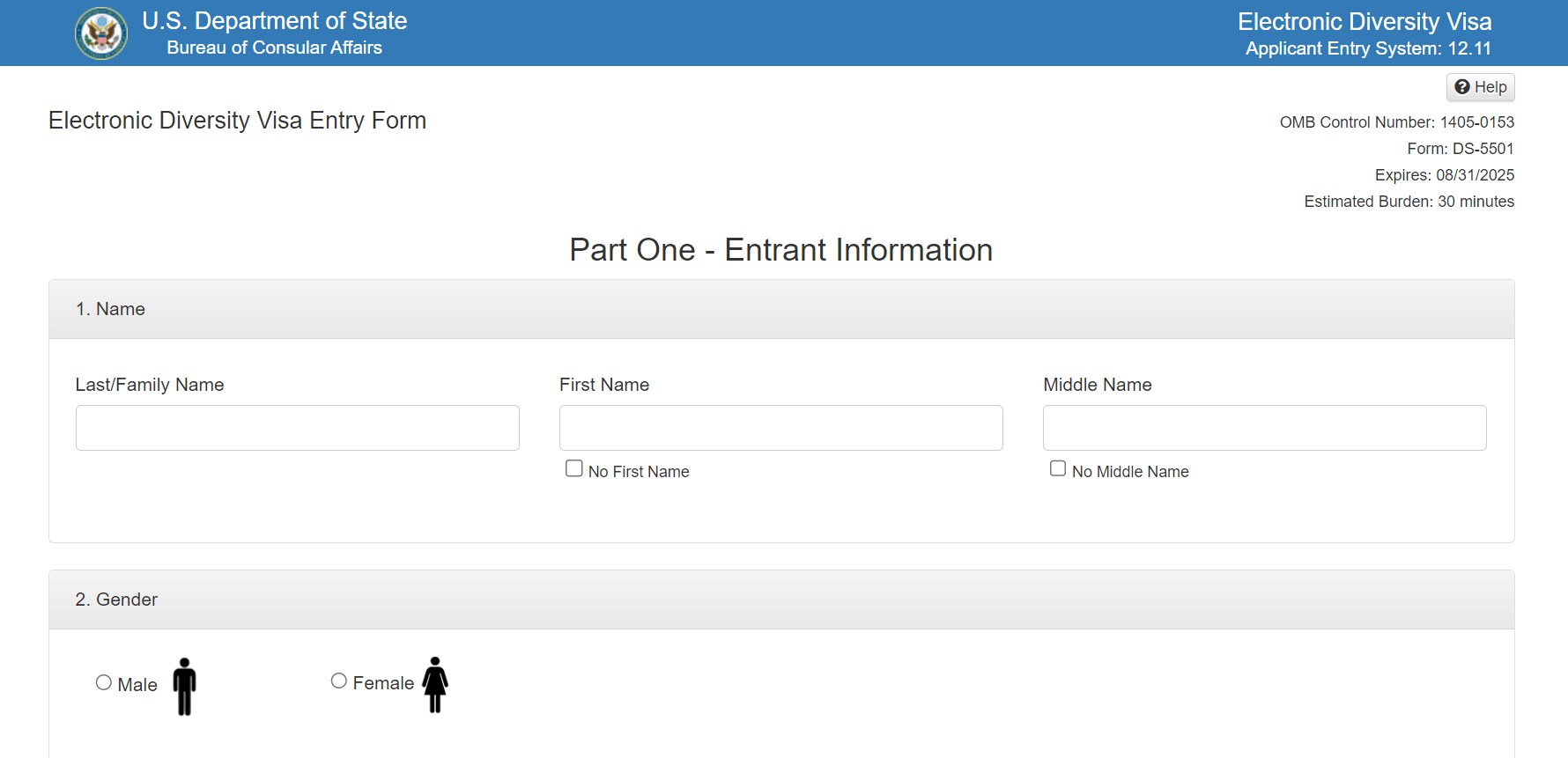Click the OMB Control Number text

[x=1396, y=122]
